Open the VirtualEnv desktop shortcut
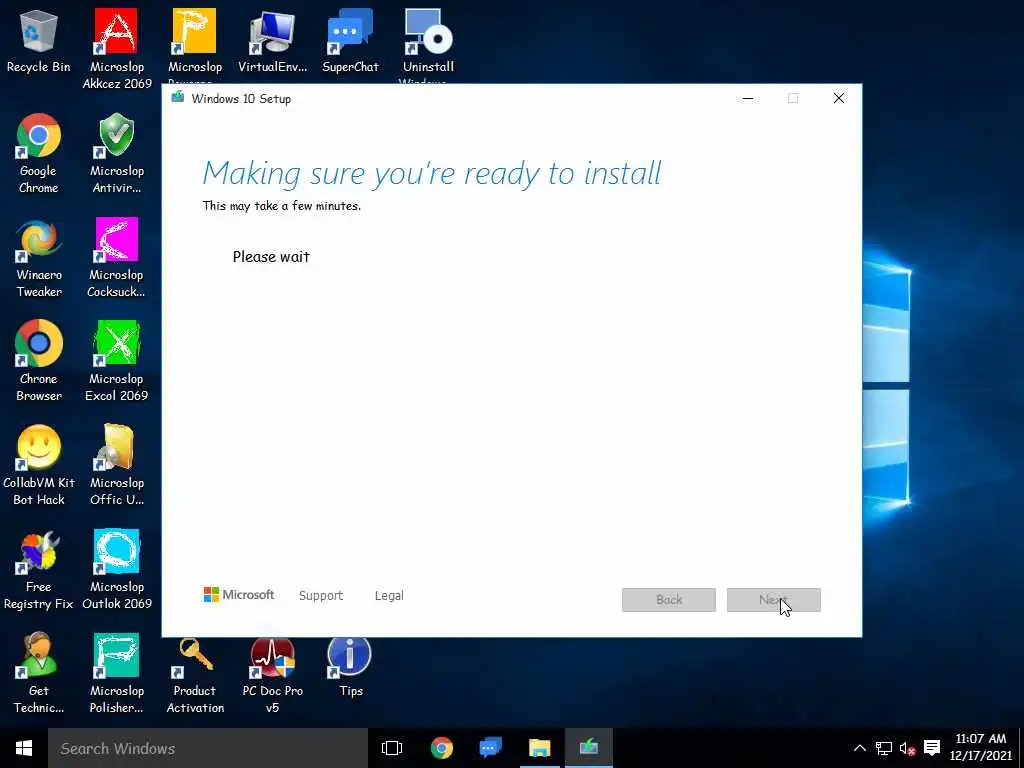Screen dimensions: 1024x768 (272, 40)
